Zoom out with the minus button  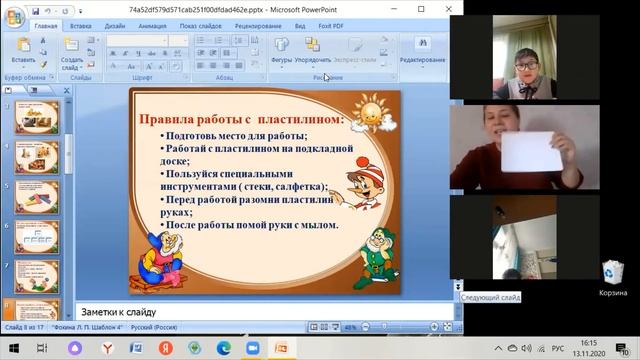click(x=366, y=327)
